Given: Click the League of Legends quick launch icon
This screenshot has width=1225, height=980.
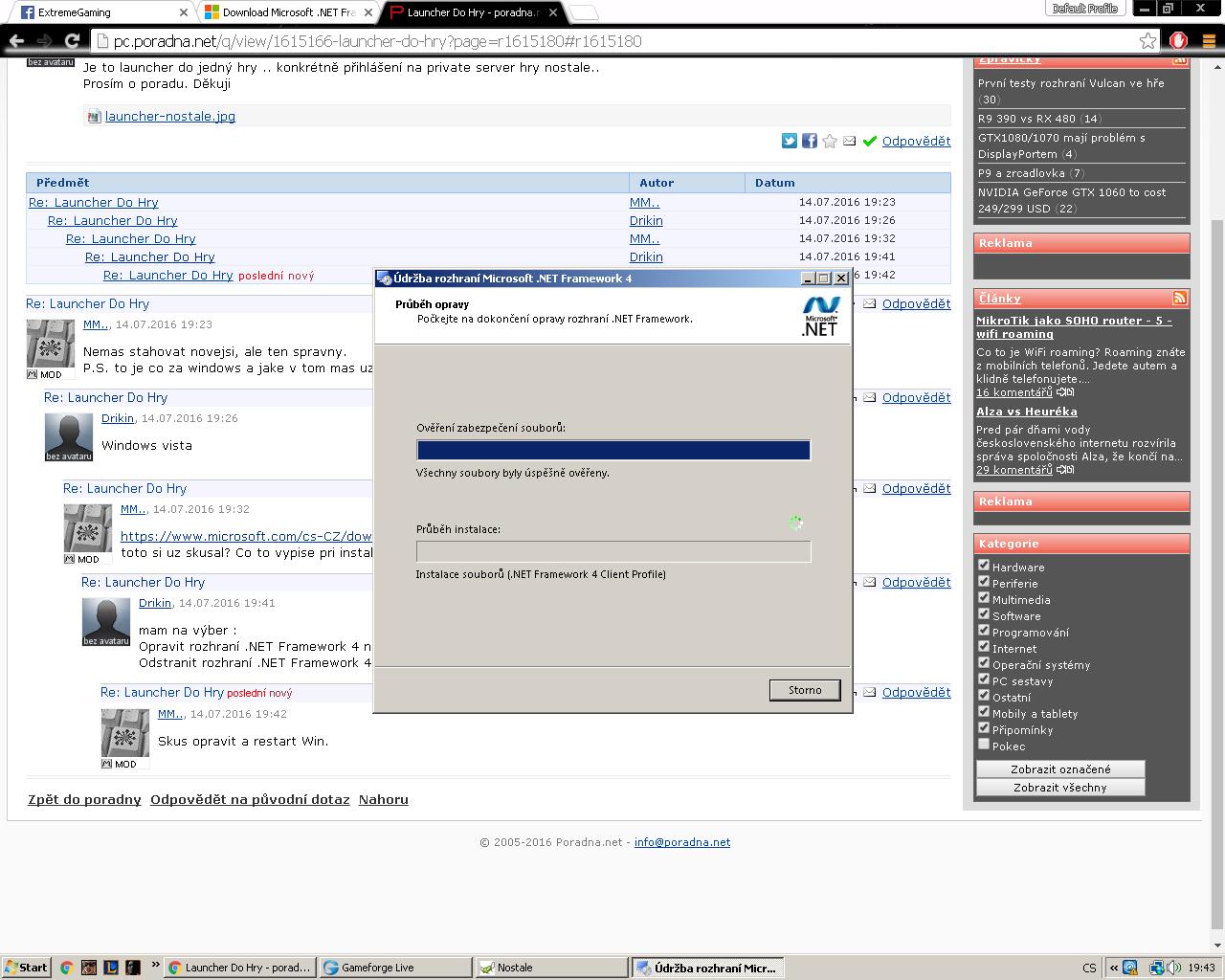Looking at the screenshot, I should coord(110,968).
